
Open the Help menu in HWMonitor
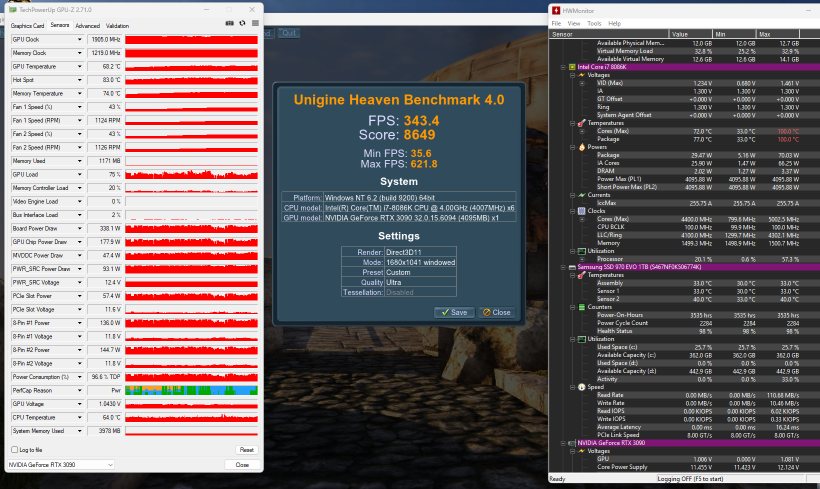(614, 24)
